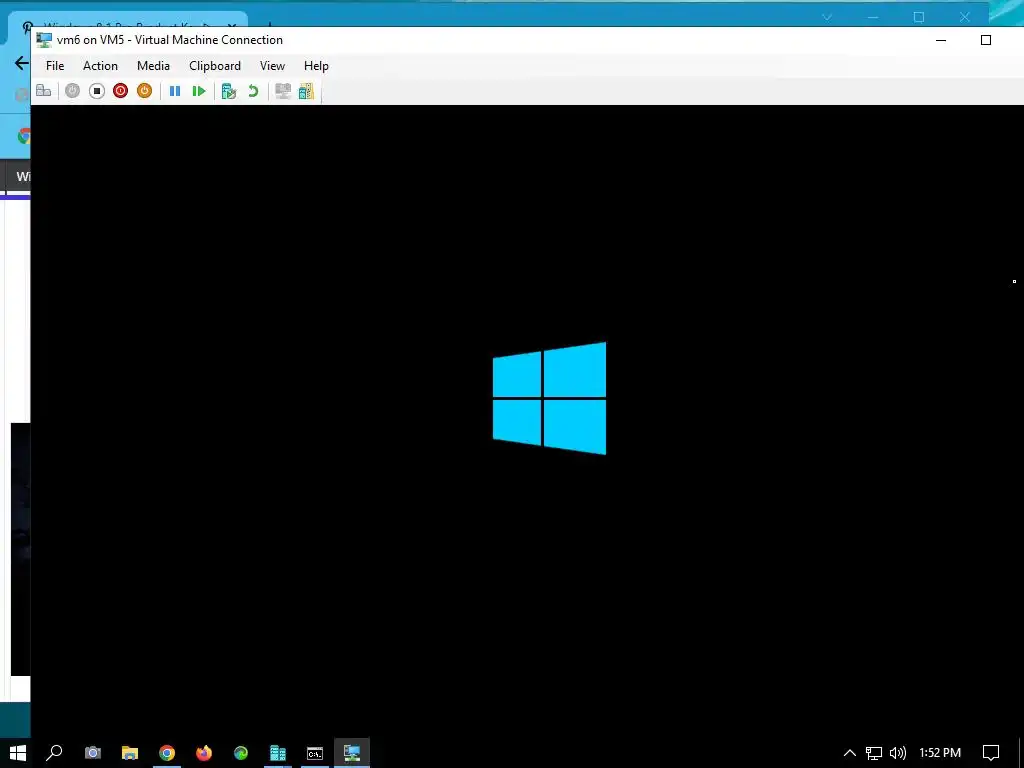Viewport: 1024px width, 768px height.
Task: Open the Help menu
Action: 316,66
